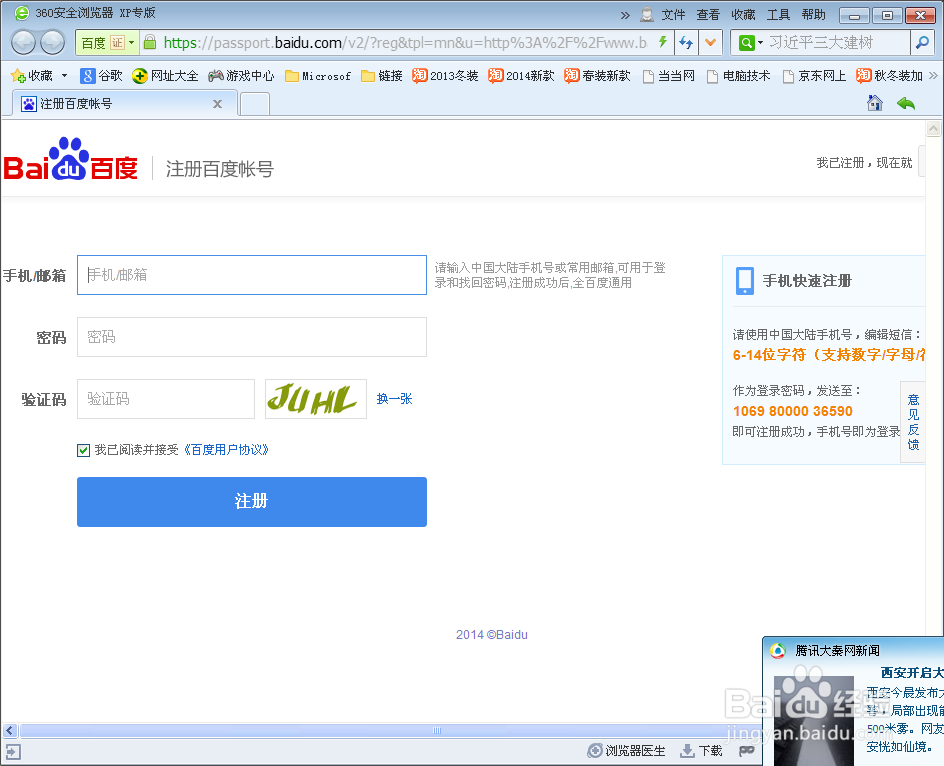Click the 西安开启大 news headline in popup

(x=911, y=673)
